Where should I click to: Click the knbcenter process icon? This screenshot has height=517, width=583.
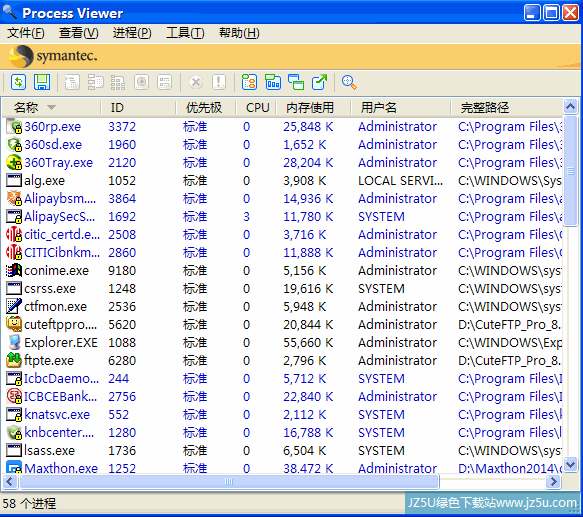pos(14,433)
